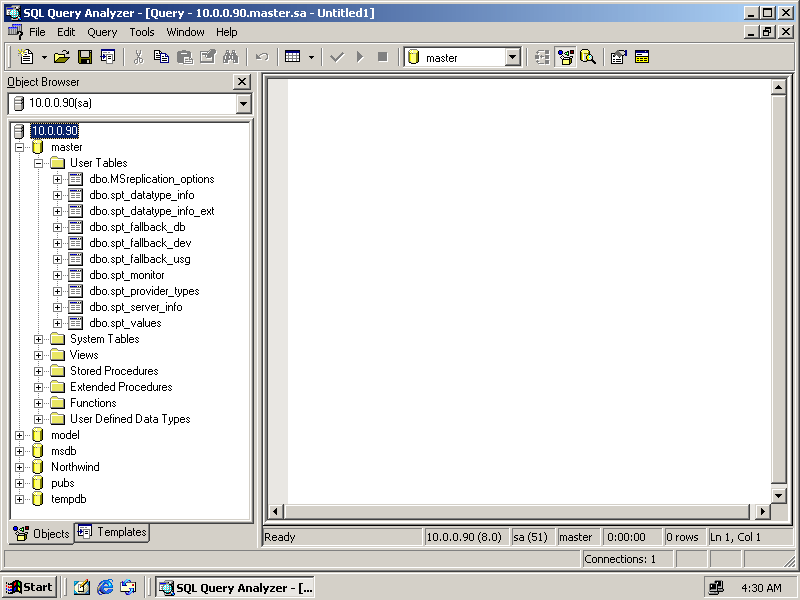Open the Query menu

[x=102, y=32]
